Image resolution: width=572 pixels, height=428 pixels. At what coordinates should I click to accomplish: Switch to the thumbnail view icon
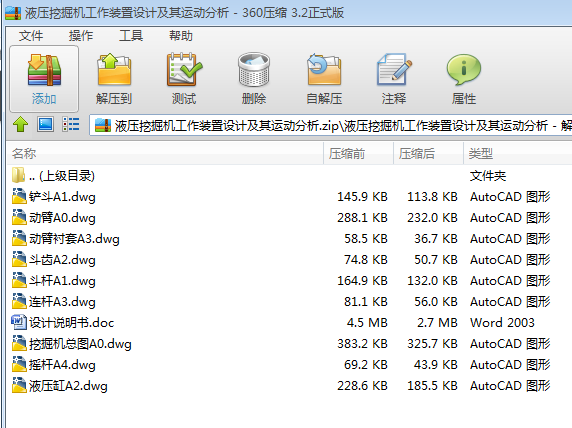pyautogui.click(x=45, y=124)
